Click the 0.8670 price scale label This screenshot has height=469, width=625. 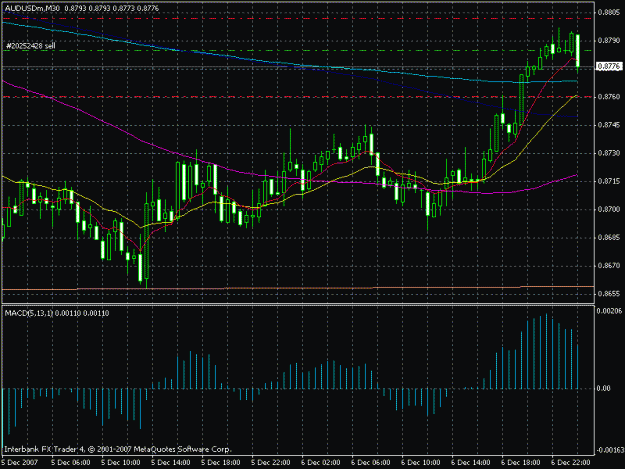click(x=608, y=265)
